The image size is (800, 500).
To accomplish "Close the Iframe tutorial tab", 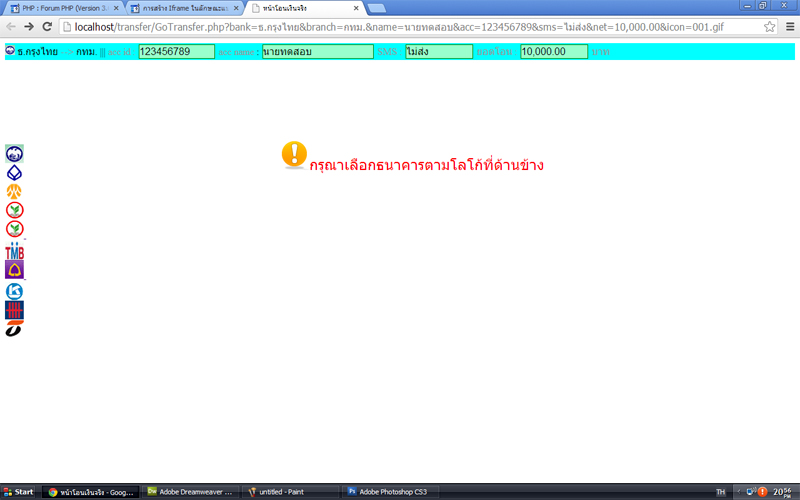I will click(x=236, y=8).
